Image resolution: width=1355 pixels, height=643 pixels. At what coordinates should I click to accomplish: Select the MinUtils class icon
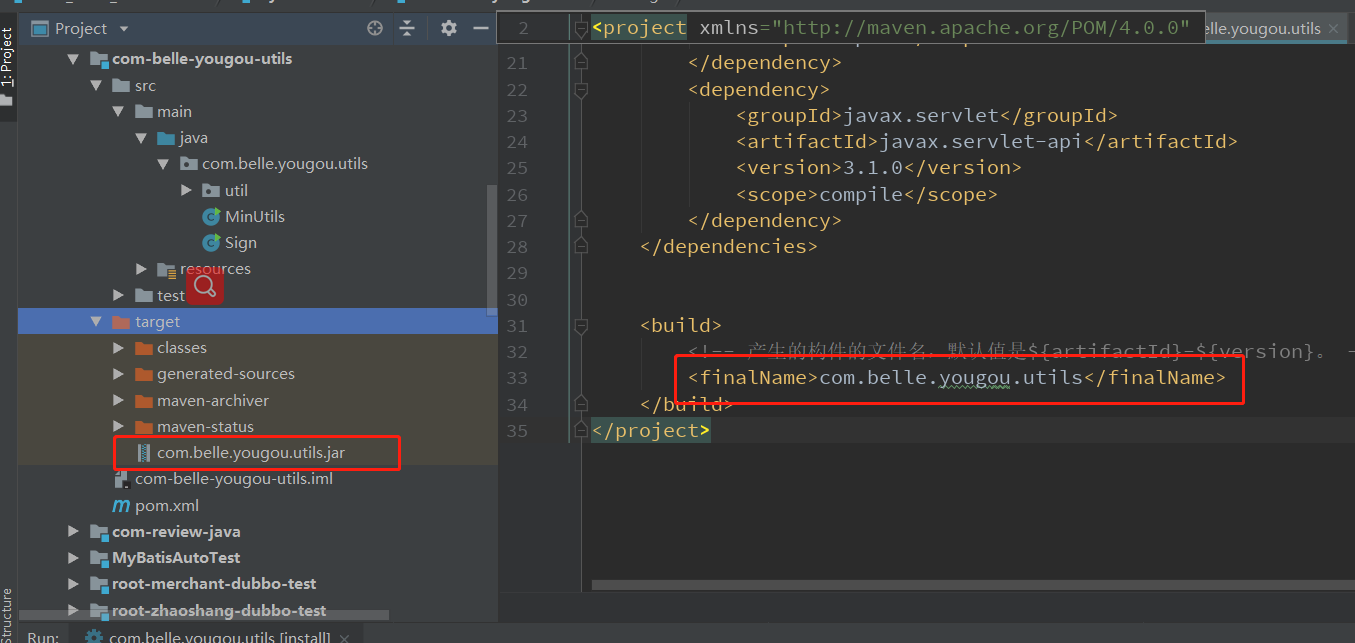pos(211,216)
